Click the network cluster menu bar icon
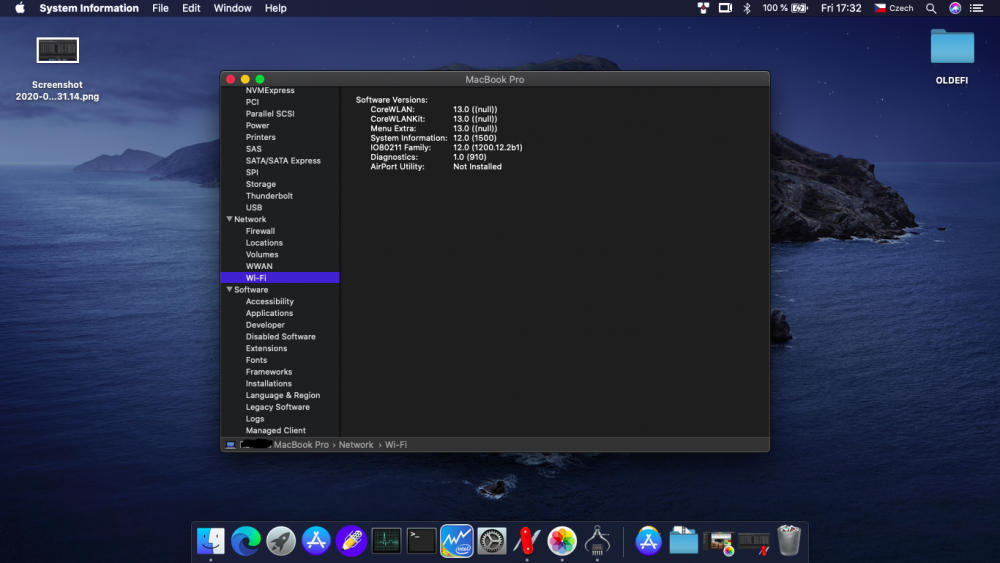Image resolution: width=1000 pixels, height=563 pixels. [x=703, y=8]
